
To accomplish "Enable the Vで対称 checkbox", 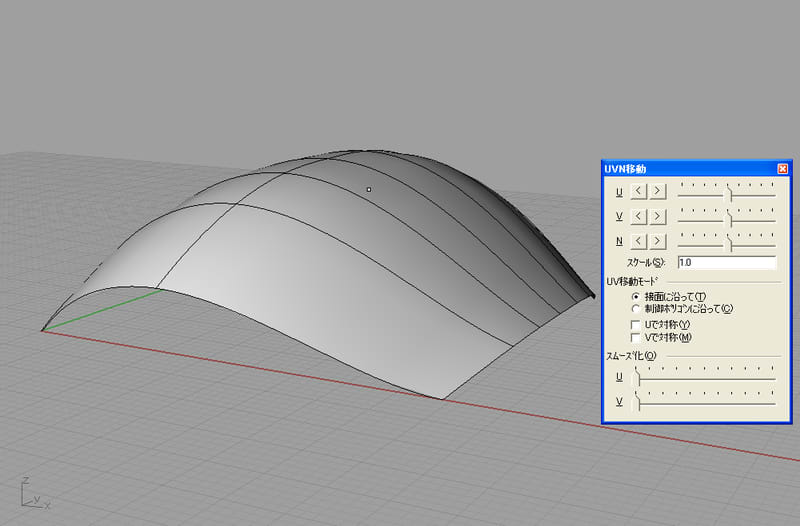I will [636, 338].
